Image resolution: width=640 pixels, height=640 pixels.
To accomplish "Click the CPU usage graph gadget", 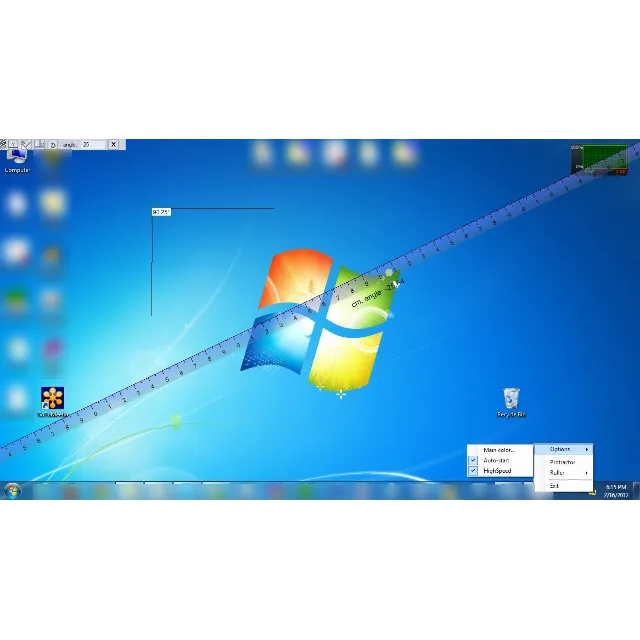I will [599, 159].
